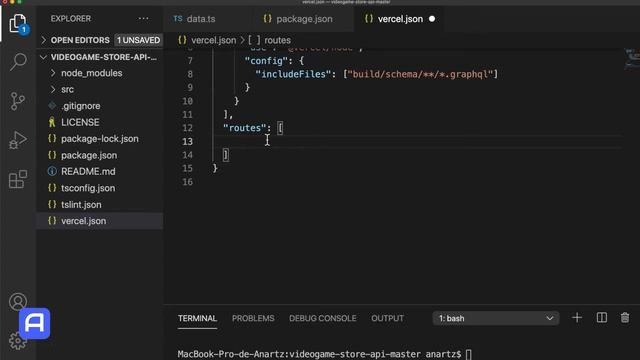Click the "includeFiles" key on line 8
This screenshot has width=640, height=360.
(293, 74)
